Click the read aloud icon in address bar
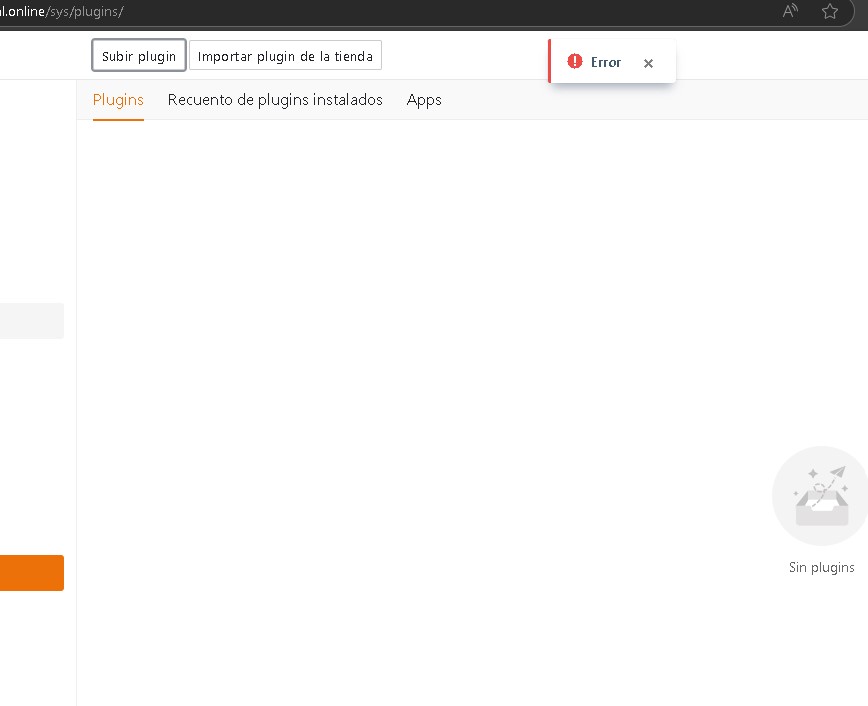 pyautogui.click(x=790, y=11)
